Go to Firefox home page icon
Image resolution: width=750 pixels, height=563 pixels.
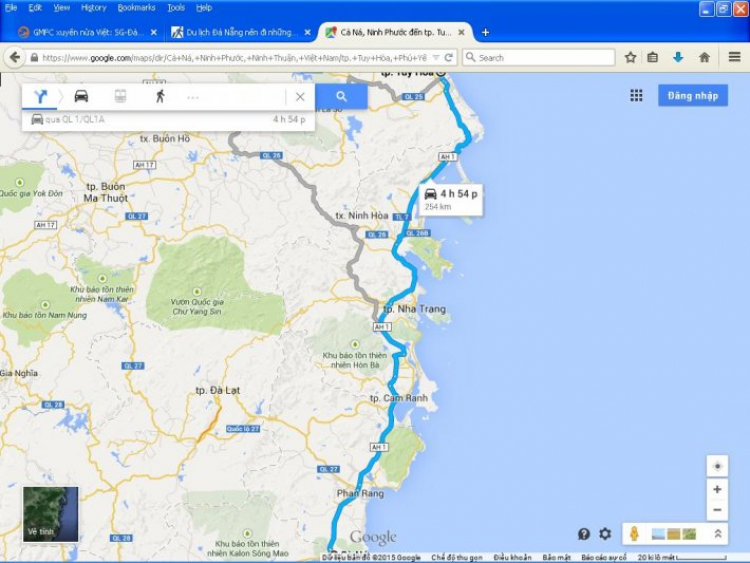pyautogui.click(x=704, y=57)
